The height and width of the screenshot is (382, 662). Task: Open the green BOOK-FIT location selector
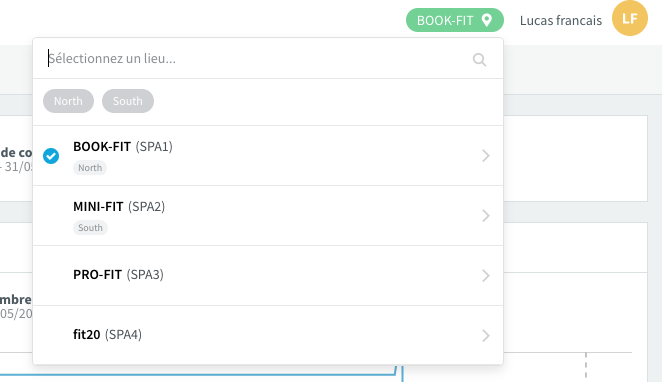pyautogui.click(x=455, y=20)
